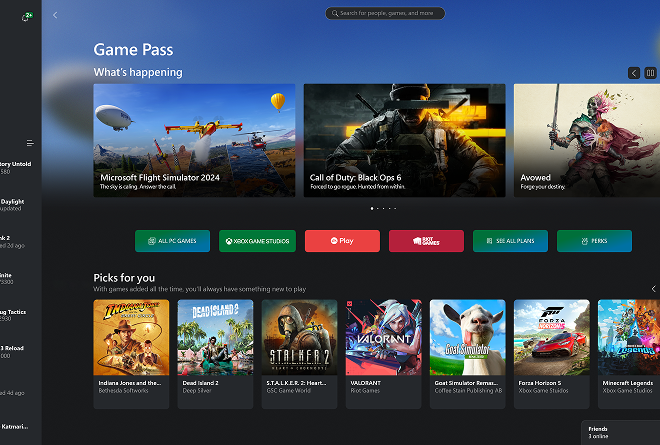The width and height of the screenshot is (660, 445).
Task: Click the sidebar list filter icon
Action: (x=30, y=143)
